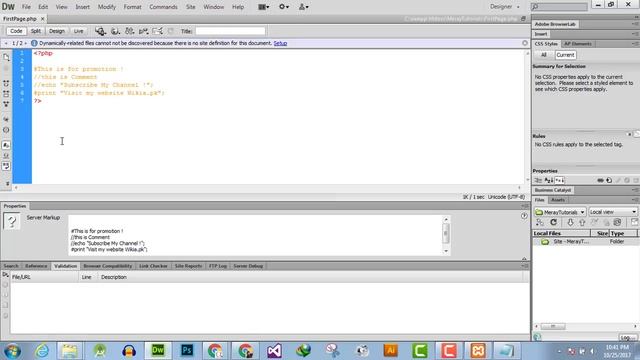Click the Validate play icon in Results panel

pyautogui.click(x=5, y=275)
